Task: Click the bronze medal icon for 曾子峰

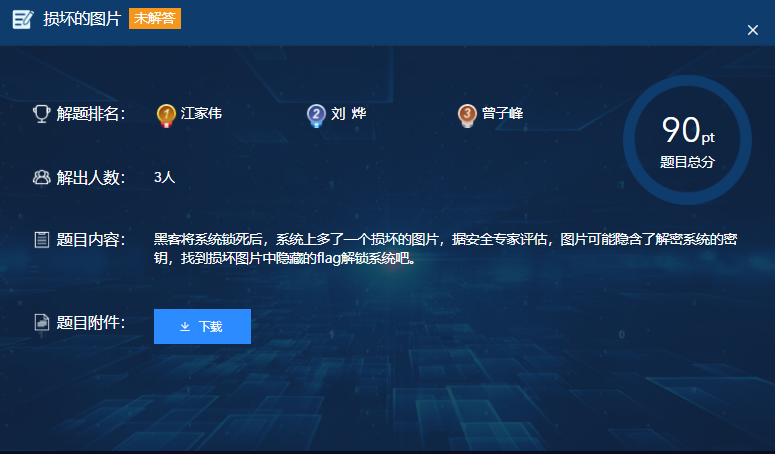Action: (x=467, y=115)
